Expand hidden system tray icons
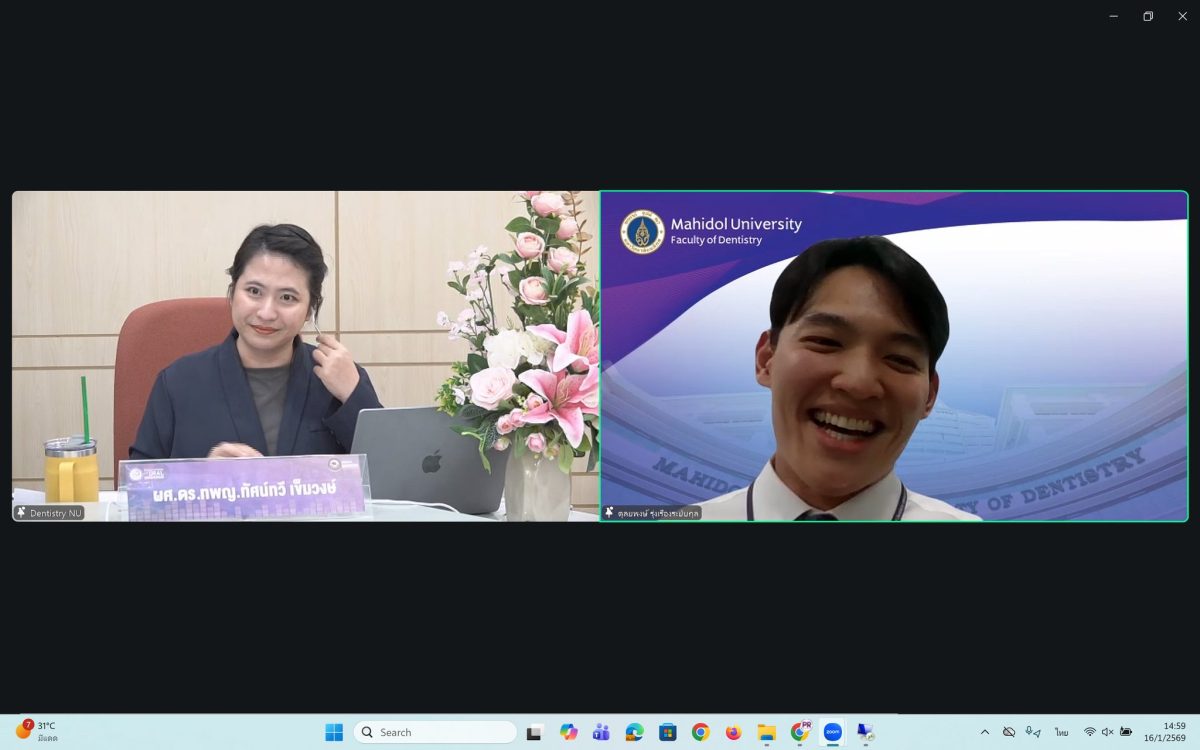The image size is (1200, 750). [985, 732]
